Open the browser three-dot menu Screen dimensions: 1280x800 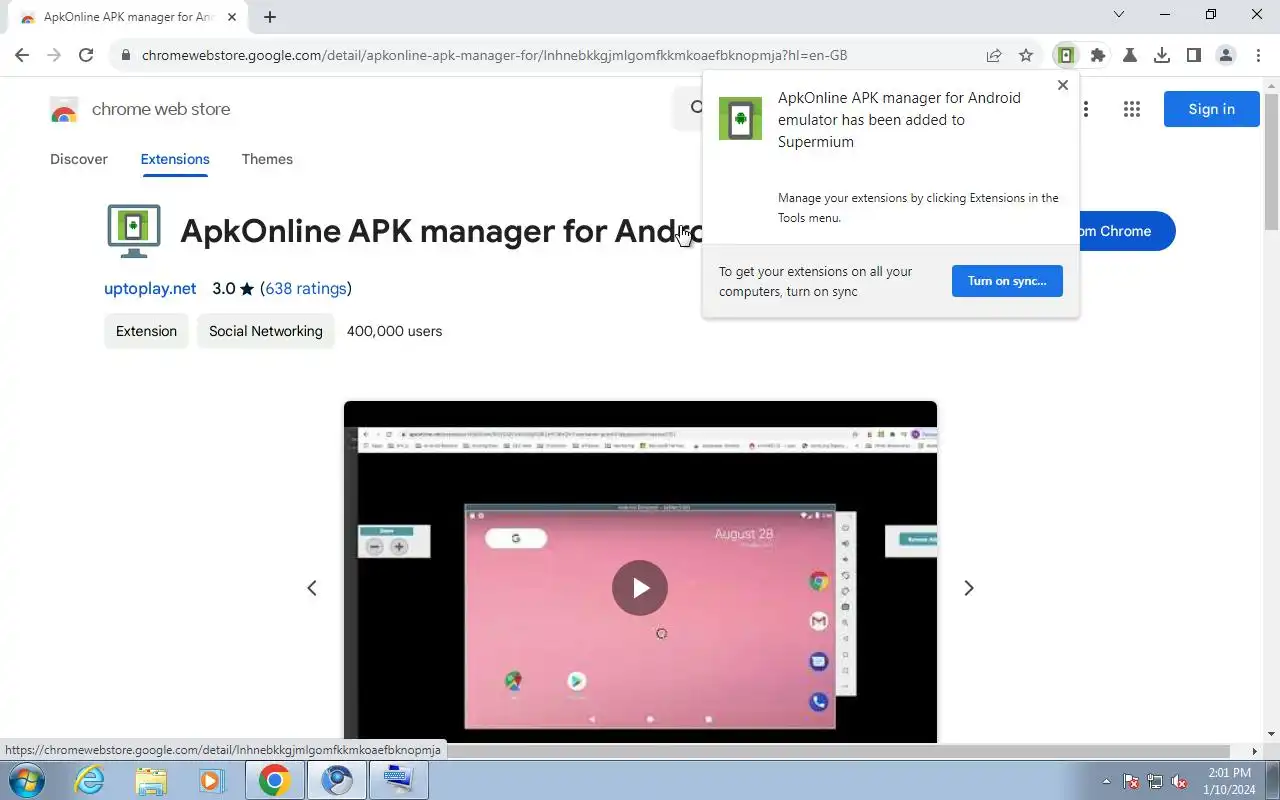1258,55
